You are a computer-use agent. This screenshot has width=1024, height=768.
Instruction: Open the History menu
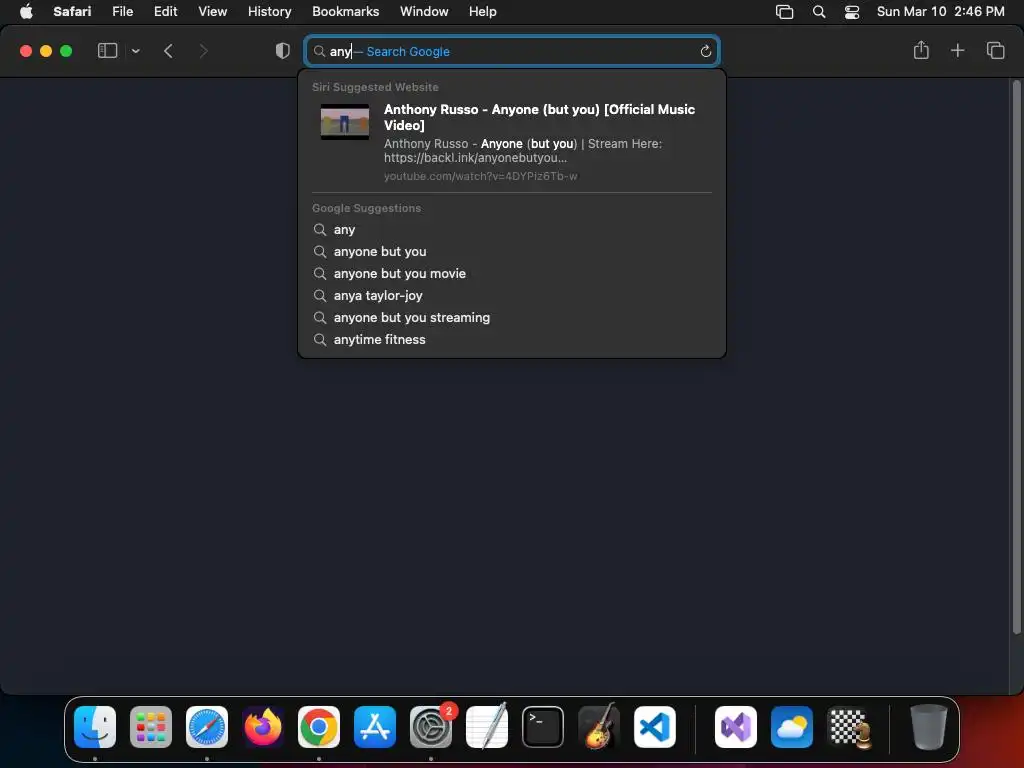269,11
